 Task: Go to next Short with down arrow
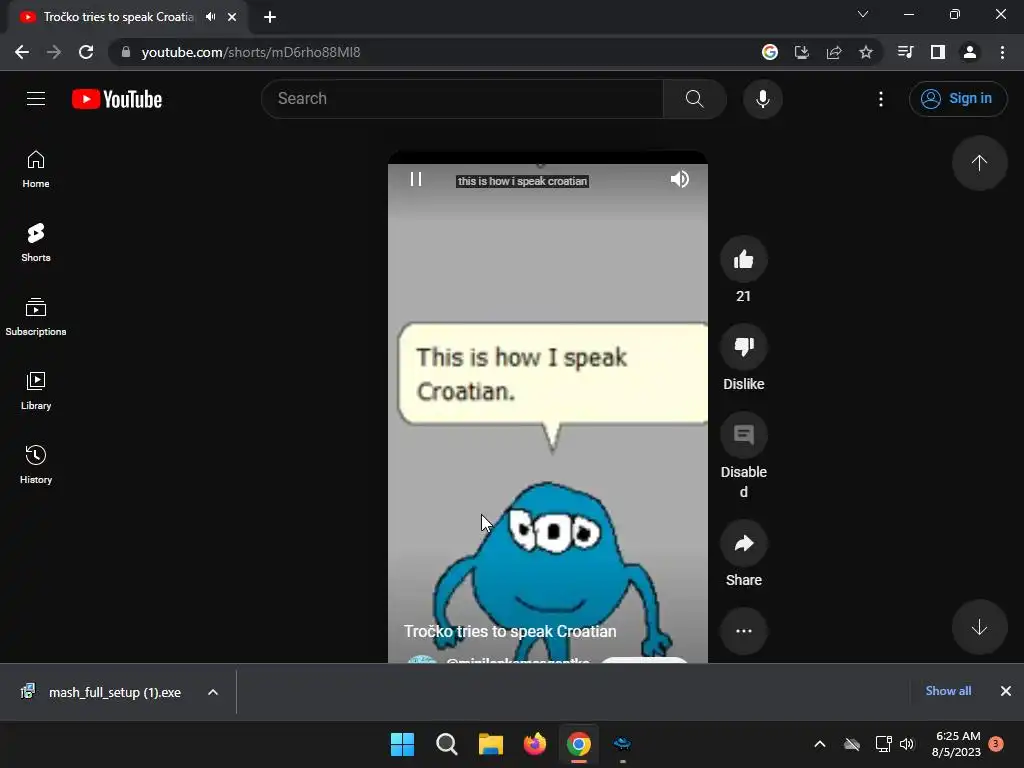click(979, 627)
